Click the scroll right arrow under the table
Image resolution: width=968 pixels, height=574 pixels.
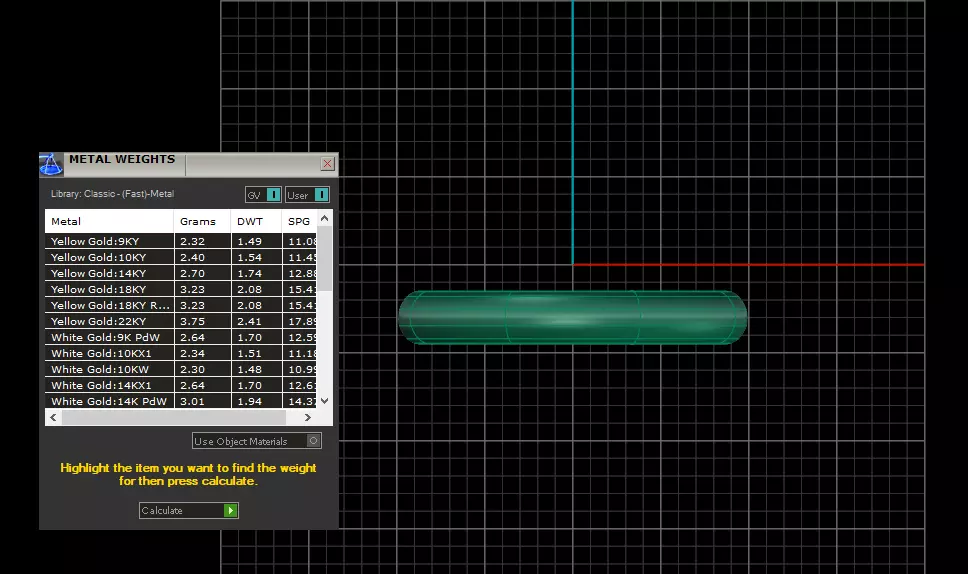pos(308,418)
